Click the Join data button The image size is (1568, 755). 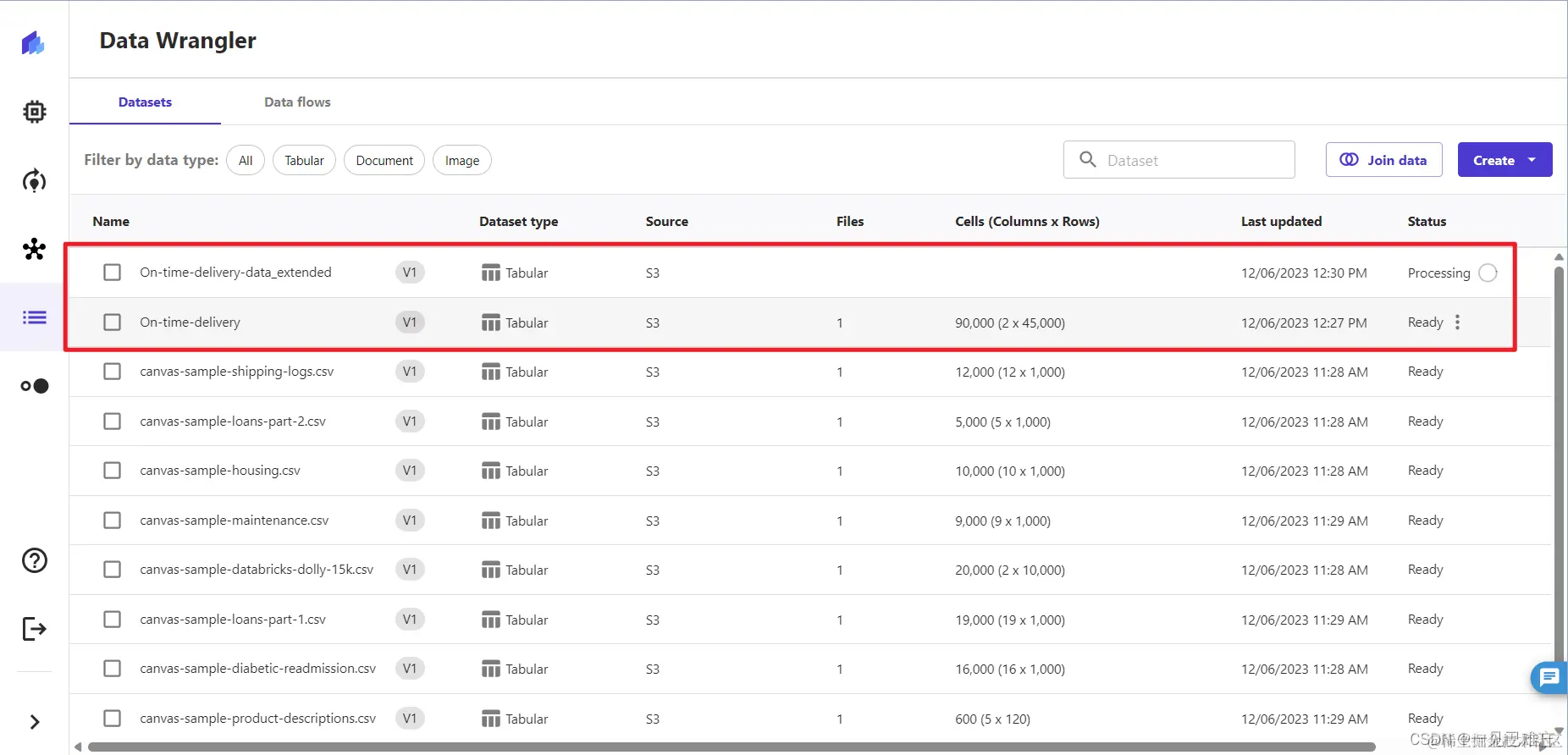coord(1383,160)
